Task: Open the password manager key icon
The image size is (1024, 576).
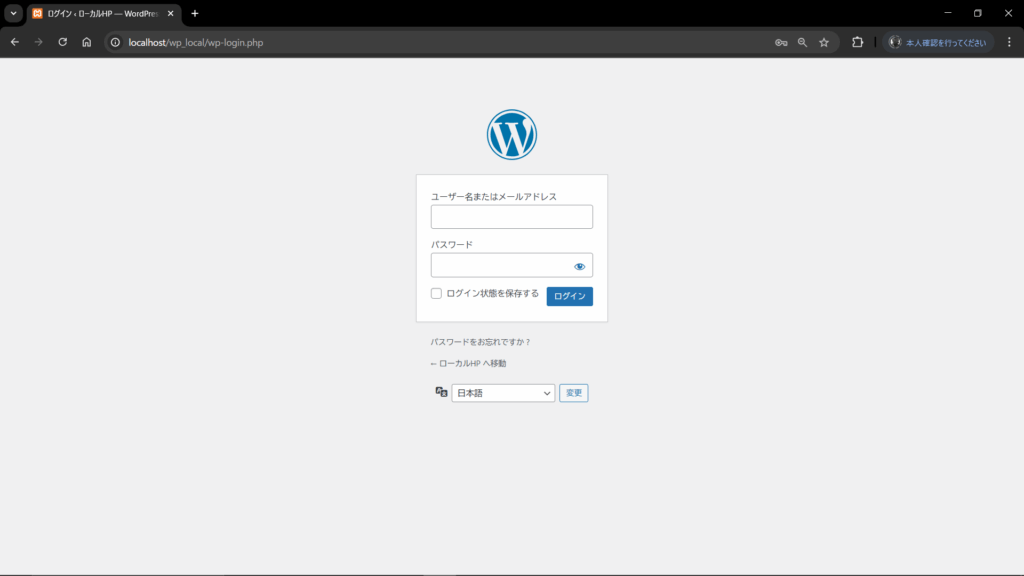Action: pos(781,42)
